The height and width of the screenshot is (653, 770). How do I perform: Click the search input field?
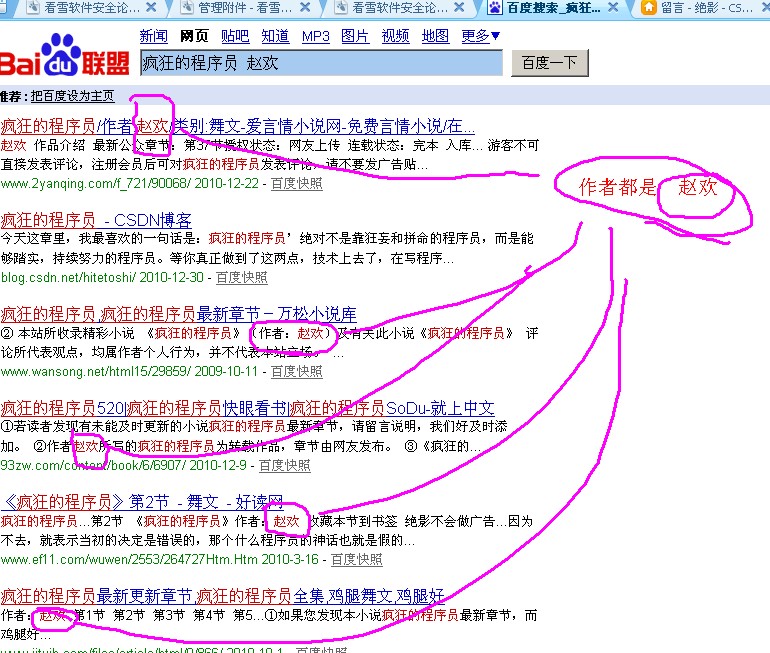(322, 63)
